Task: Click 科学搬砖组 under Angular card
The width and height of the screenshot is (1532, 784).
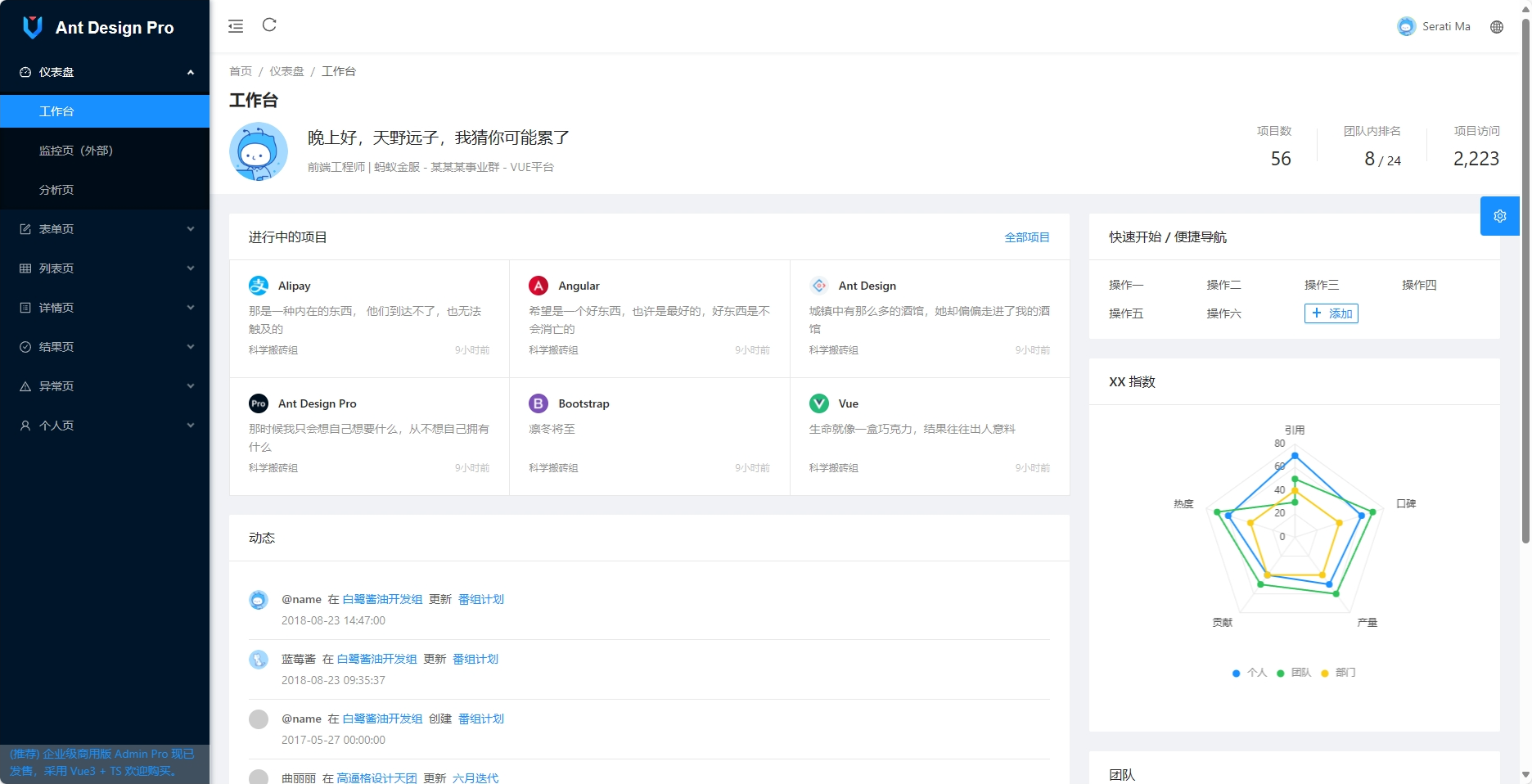Action: click(x=553, y=350)
